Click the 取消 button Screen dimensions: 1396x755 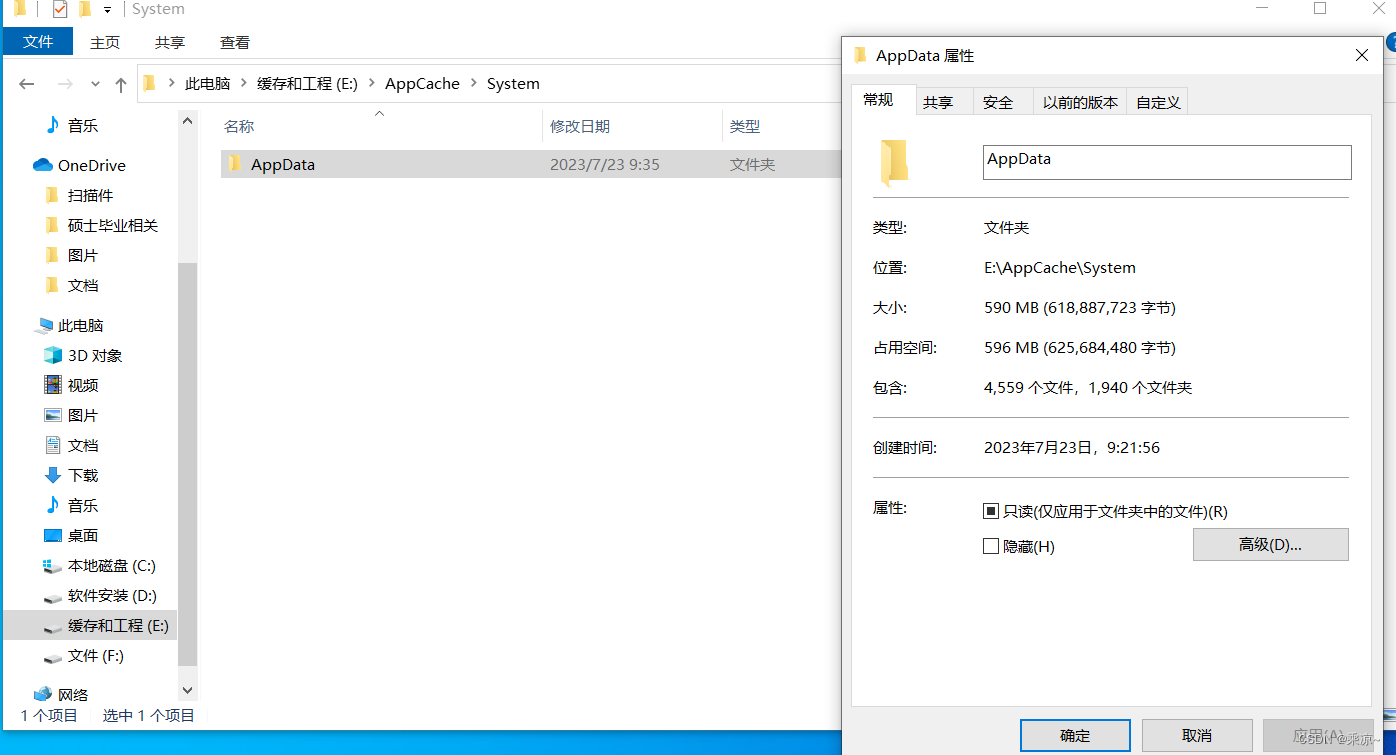coord(1197,735)
